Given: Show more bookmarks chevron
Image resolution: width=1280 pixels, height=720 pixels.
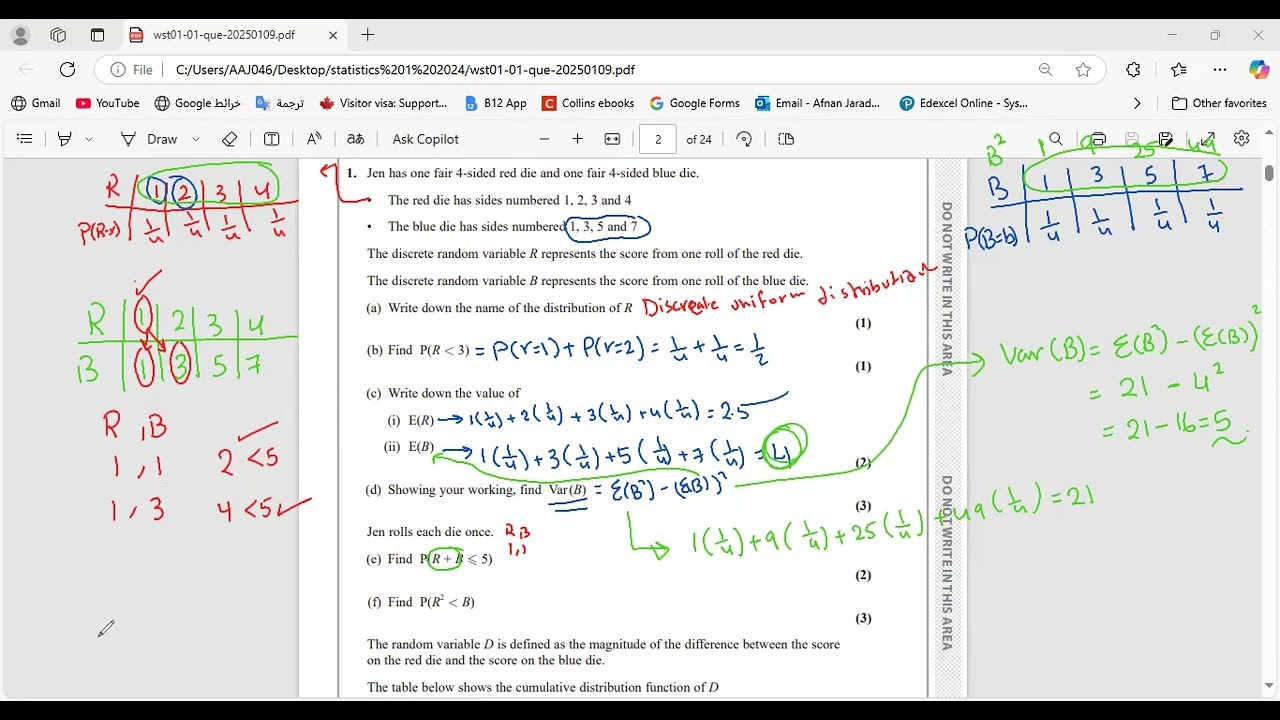Looking at the screenshot, I should point(1137,103).
